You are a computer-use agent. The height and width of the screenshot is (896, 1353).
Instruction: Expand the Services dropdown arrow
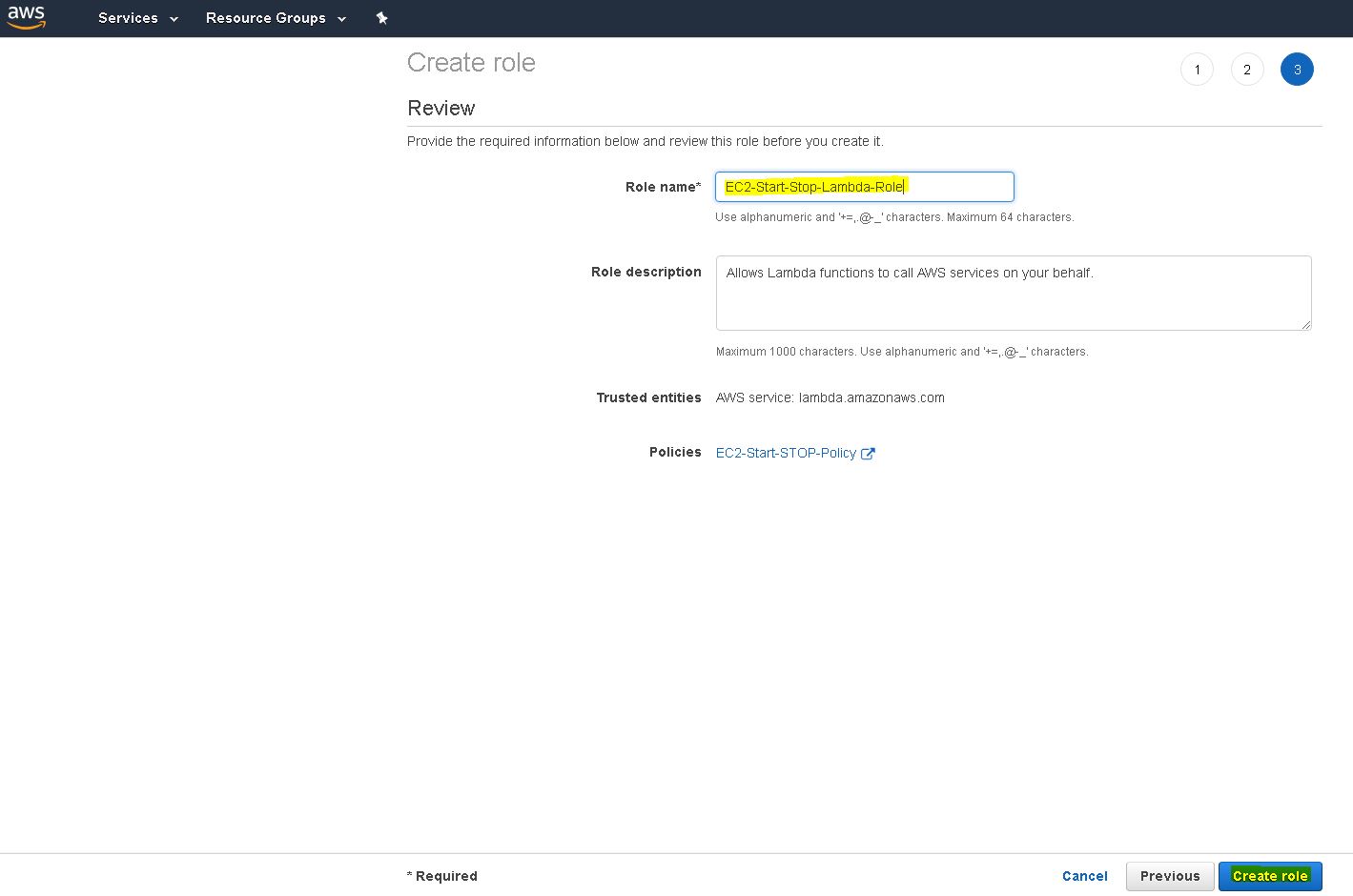[x=174, y=19]
